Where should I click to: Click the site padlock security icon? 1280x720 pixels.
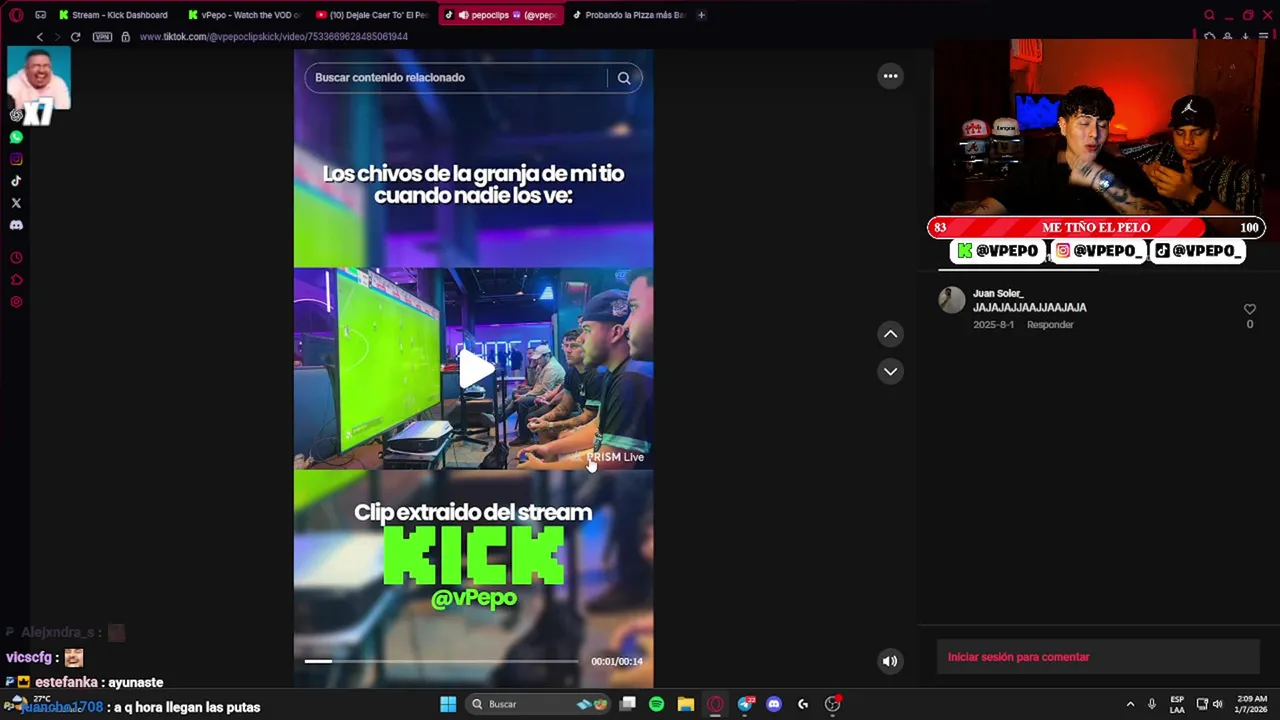(x=125, y=37)
